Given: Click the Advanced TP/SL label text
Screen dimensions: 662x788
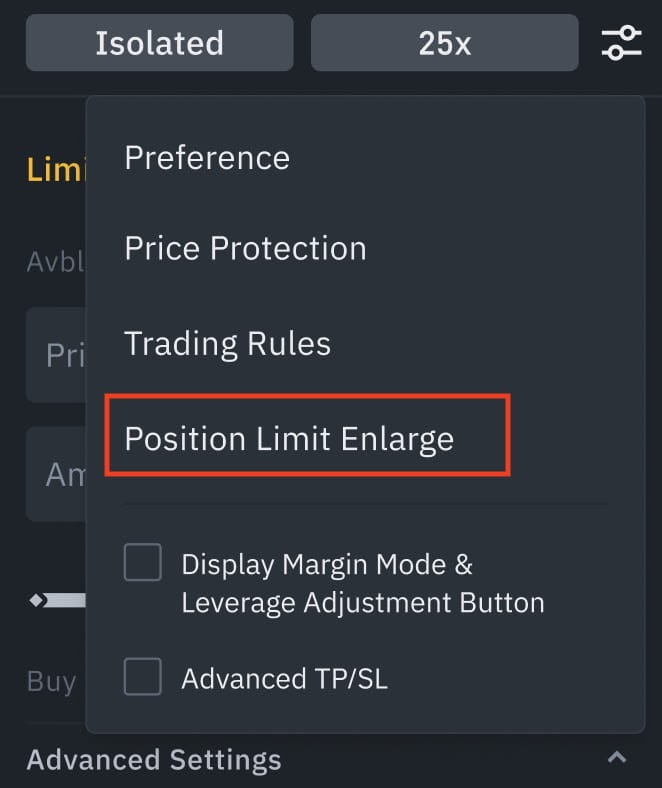Looking at the screenshot, I should pyautogui.click(x=285, y=678).
